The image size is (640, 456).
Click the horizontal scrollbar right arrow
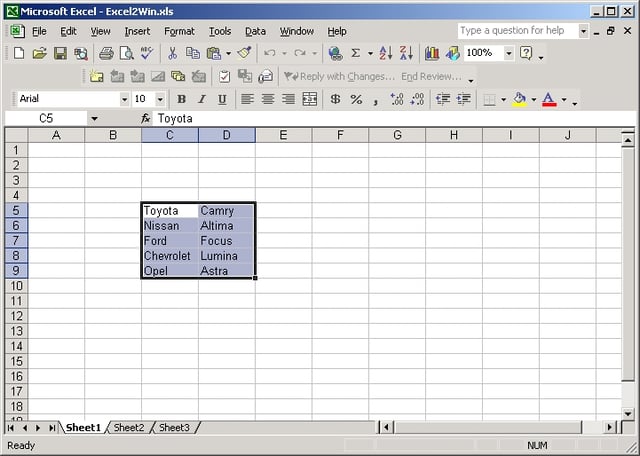[x=610, y=427]
